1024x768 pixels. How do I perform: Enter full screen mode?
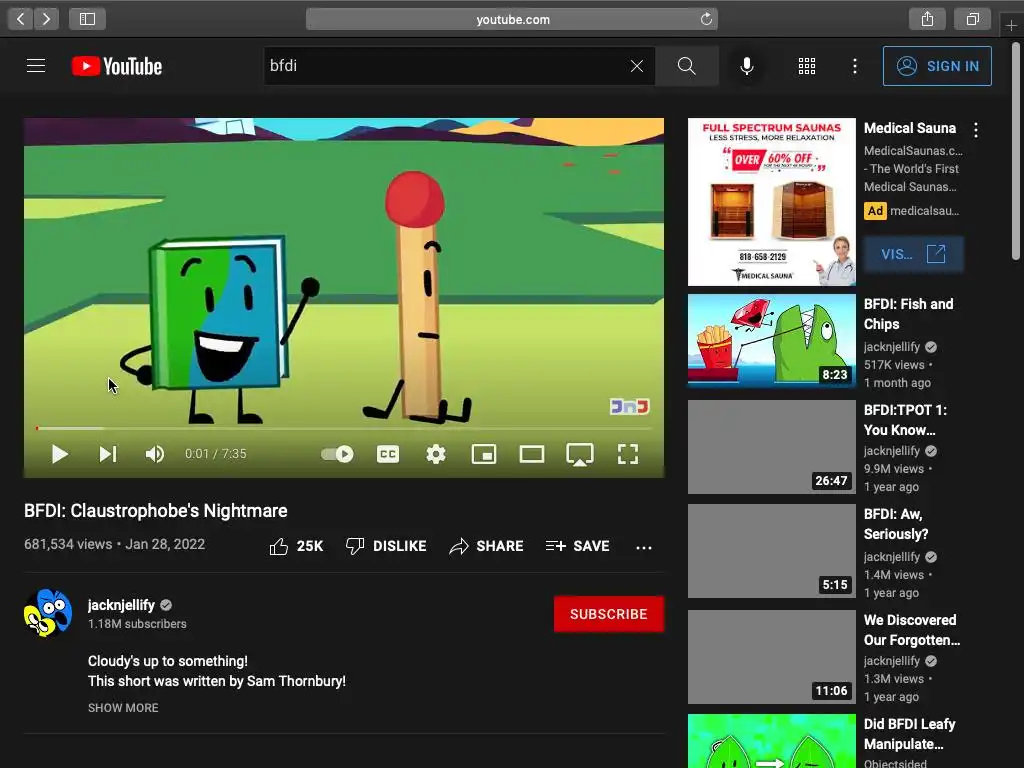tap(628, 454)
